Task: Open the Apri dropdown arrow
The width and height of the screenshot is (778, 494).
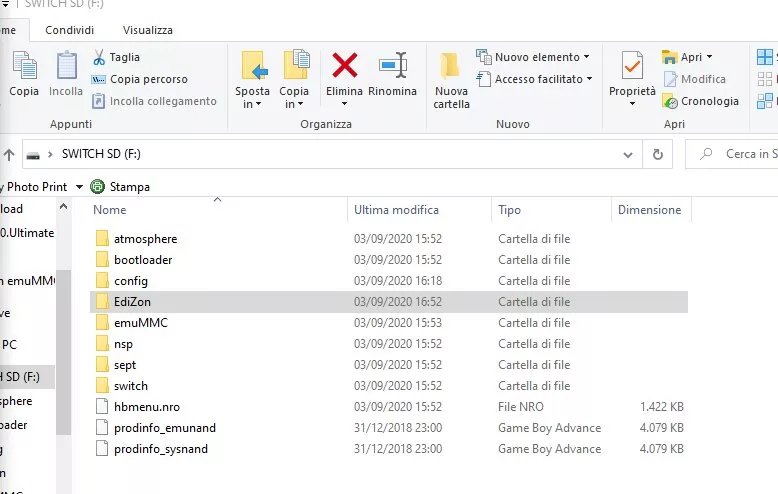Action: pyautogui.click(x=710, y=57)
